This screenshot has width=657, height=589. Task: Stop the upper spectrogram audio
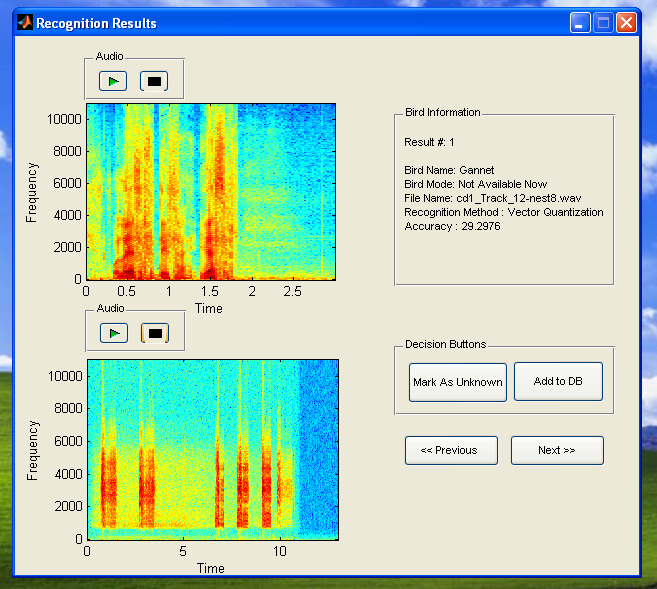pos(154,80)
